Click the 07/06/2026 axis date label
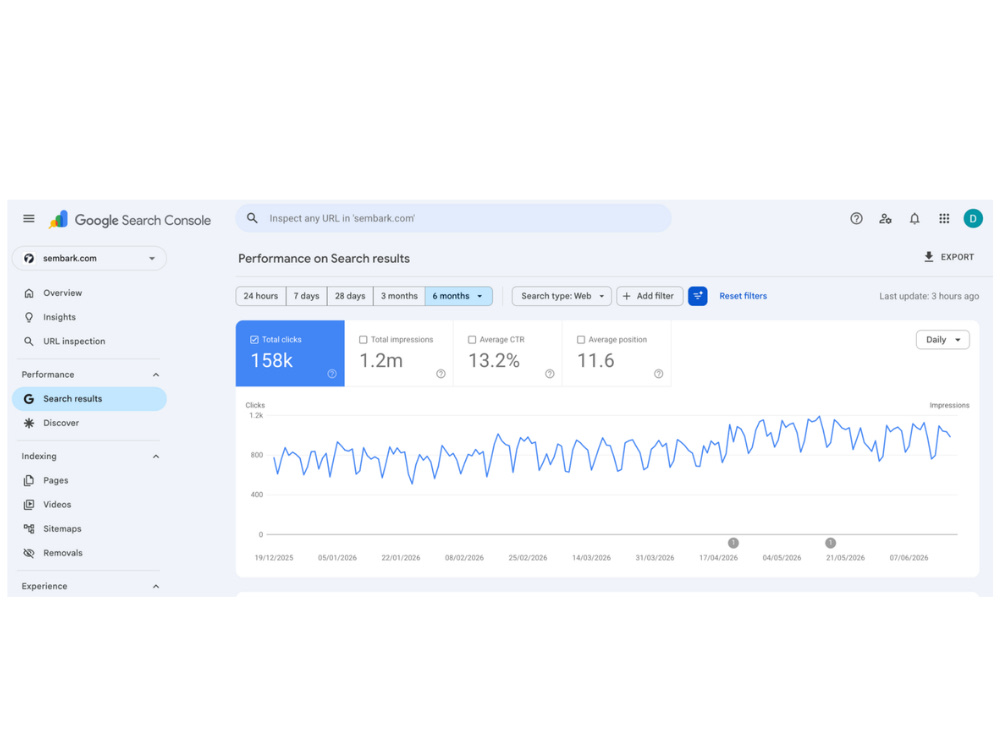 click(x=909, y=558)
